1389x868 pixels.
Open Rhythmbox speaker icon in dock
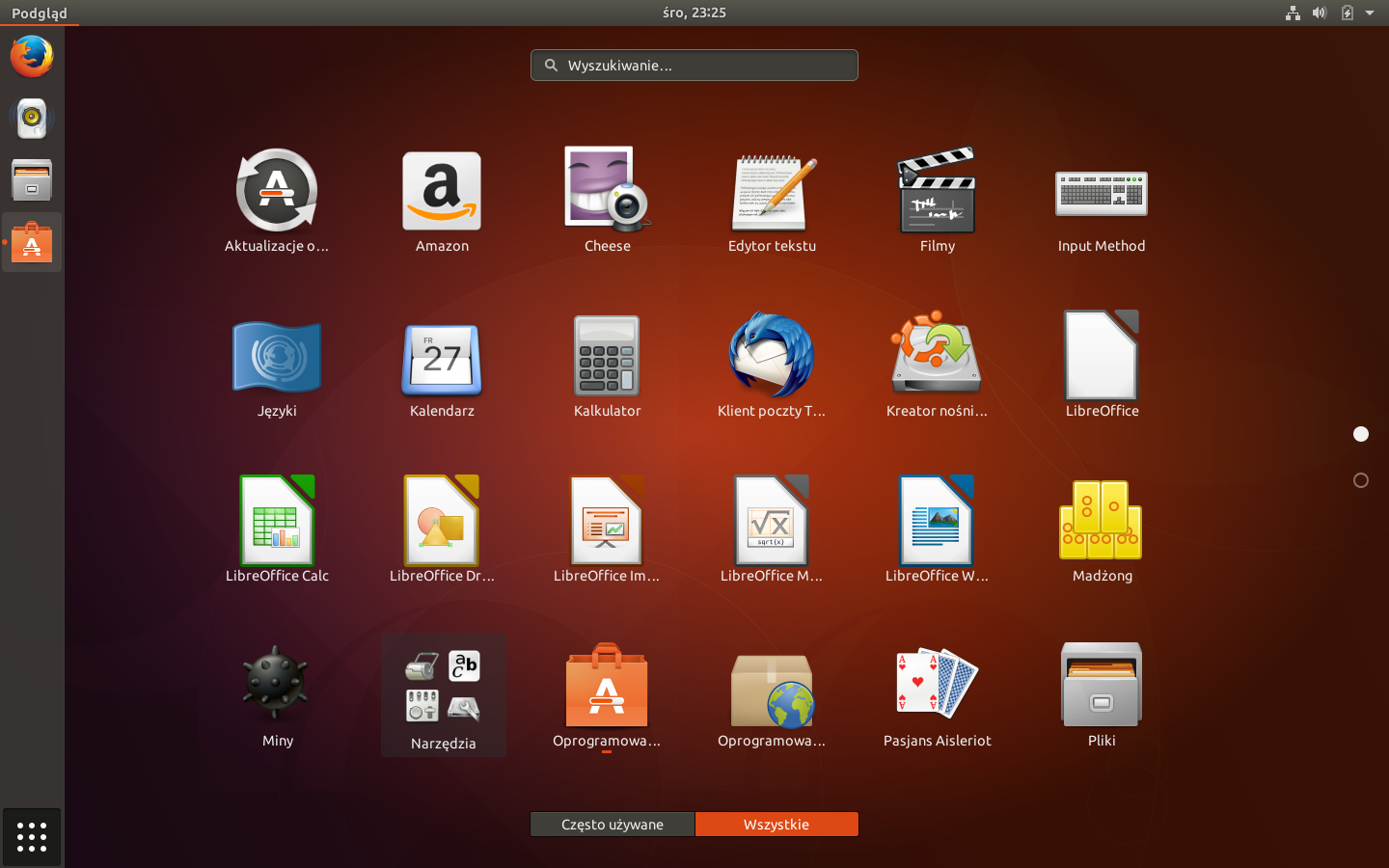pyautogui.click(x=32, y=118)
